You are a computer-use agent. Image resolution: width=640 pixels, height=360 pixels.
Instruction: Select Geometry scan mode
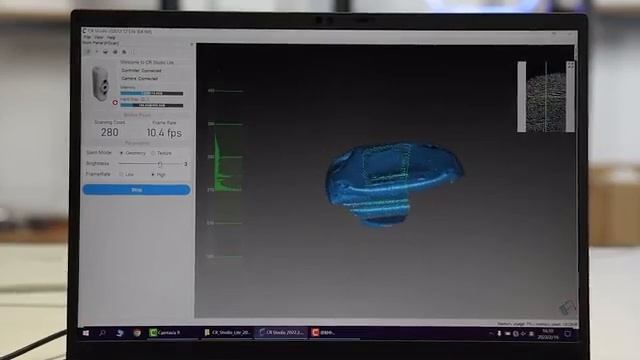click(133, 153)
